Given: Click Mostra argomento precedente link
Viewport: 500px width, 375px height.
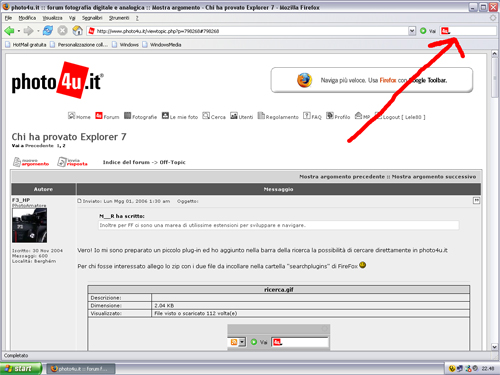Looking at the screenshot, I should tap(342, 177).
